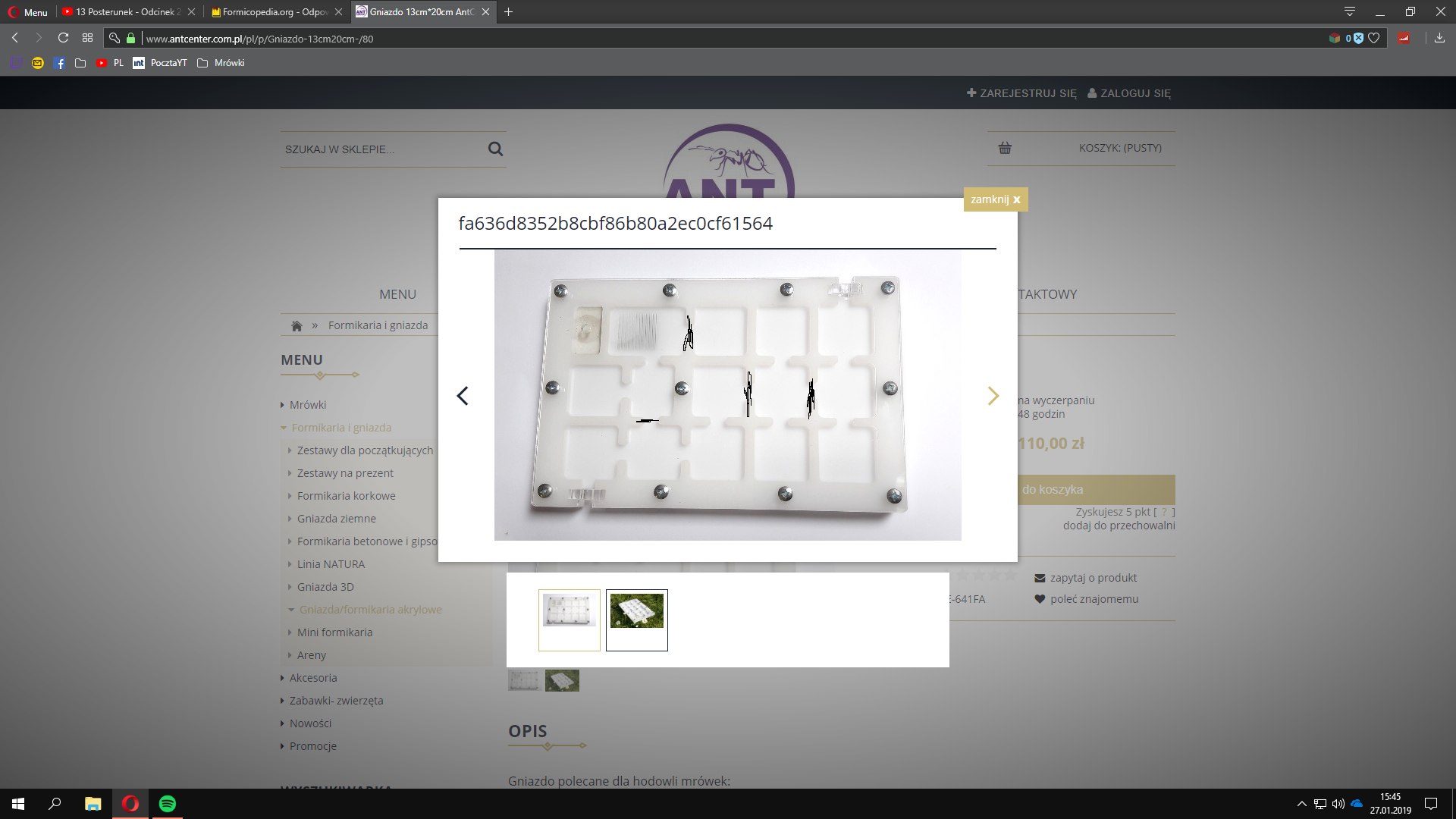The width and height of the screenshot is (1456, 819).
Task: Click the zapytaj o produkt link
Action: tap(1093, 578)
